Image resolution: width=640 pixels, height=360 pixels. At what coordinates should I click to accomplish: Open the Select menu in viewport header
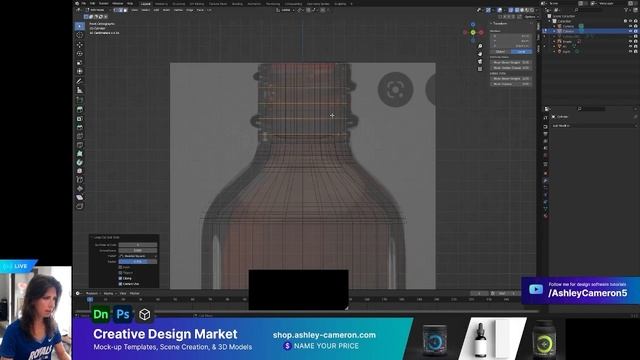click(145, 10)
